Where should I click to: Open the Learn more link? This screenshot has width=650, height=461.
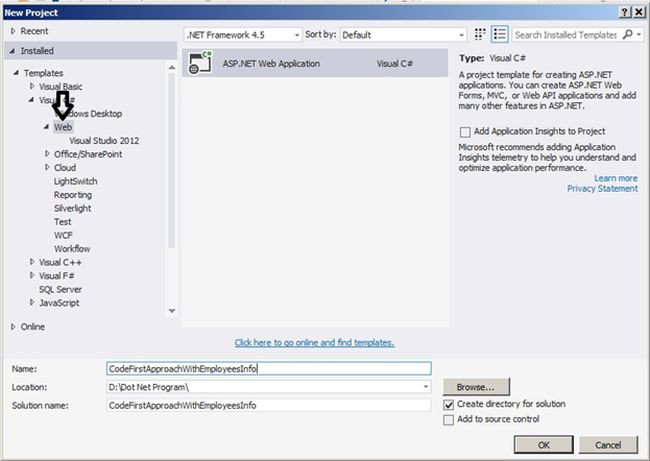tap(616, 178)
